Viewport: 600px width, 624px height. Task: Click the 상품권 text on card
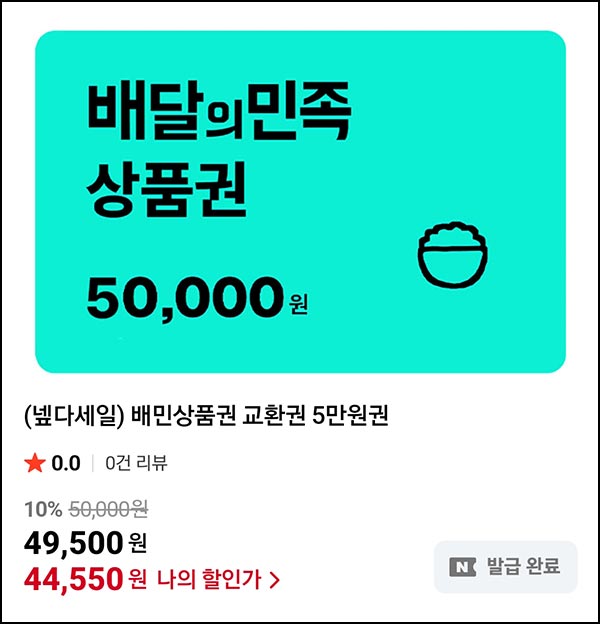pyautogui.click(x=166, y=189)
